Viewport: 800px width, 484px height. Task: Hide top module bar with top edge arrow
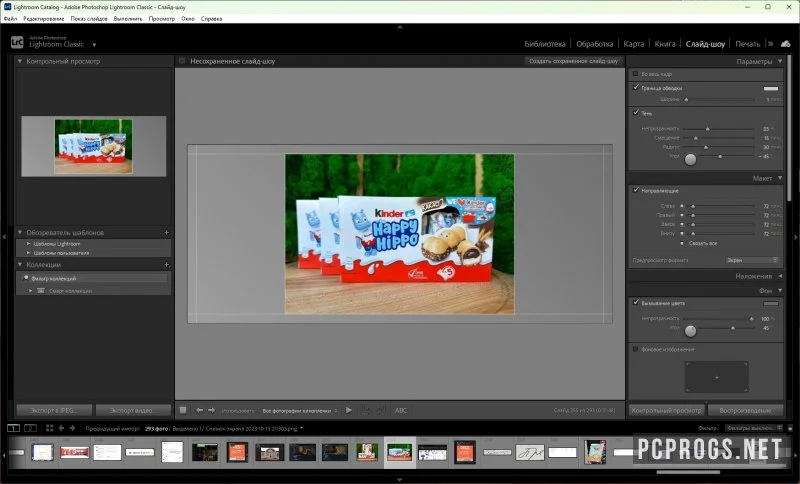tap(399, 27)
